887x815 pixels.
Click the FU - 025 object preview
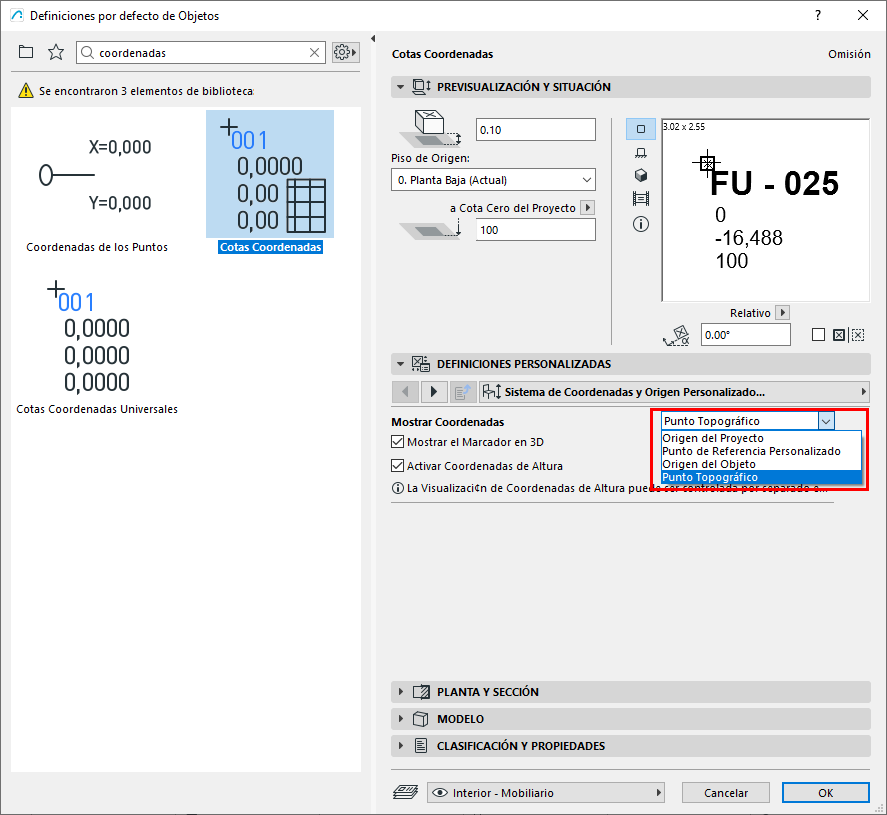765,210
